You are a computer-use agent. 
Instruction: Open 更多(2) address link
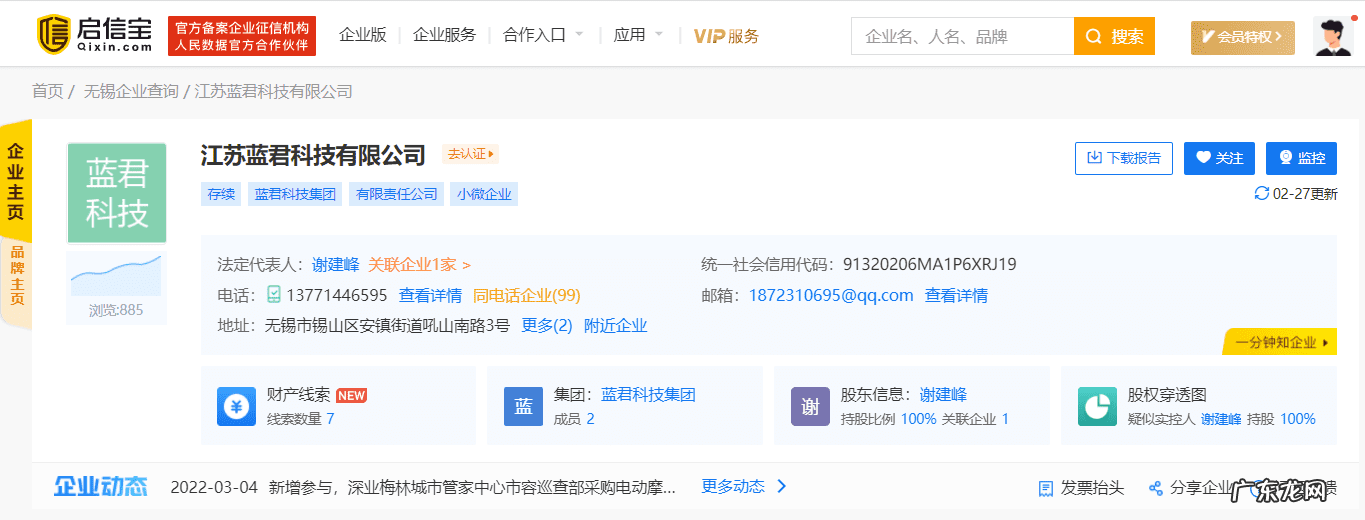click(547, 325)
